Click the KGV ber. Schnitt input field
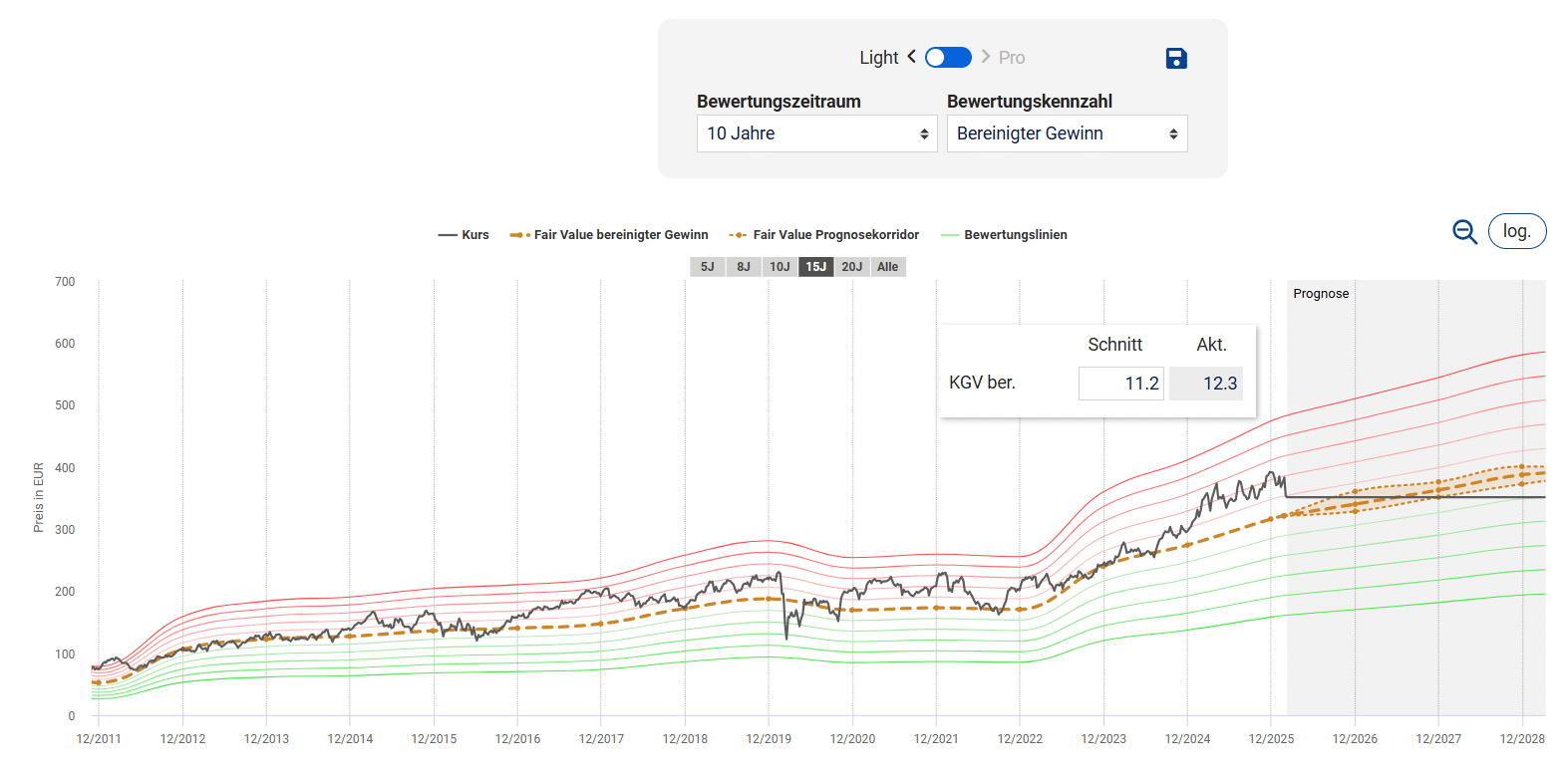The image size is (1563, 784). point(1120,384)
